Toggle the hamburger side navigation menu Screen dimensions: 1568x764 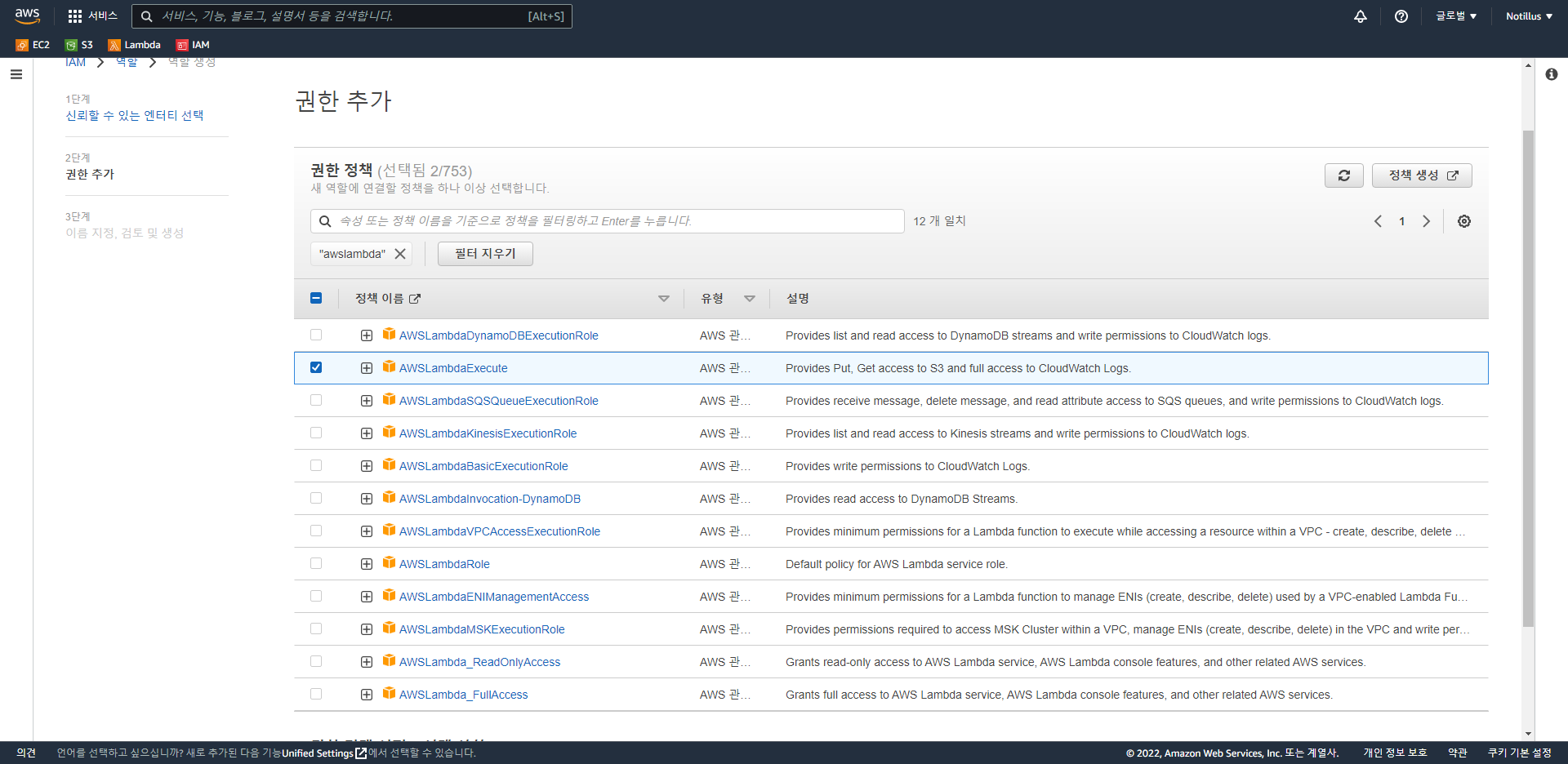tap(16, 74)
